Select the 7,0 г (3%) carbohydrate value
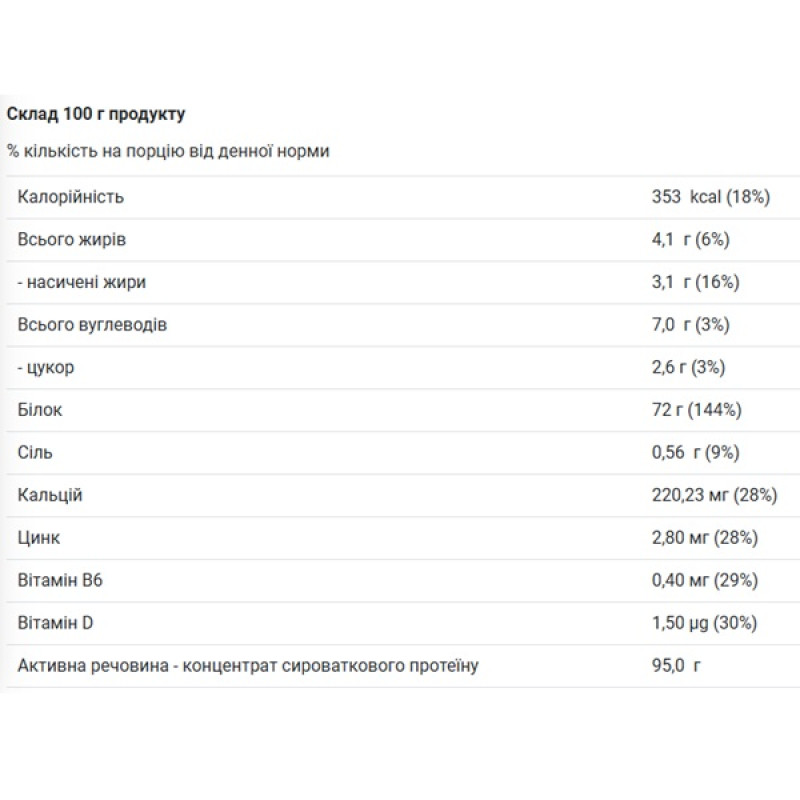This screenshot has width=800, height=800. [x=691, y=324]
